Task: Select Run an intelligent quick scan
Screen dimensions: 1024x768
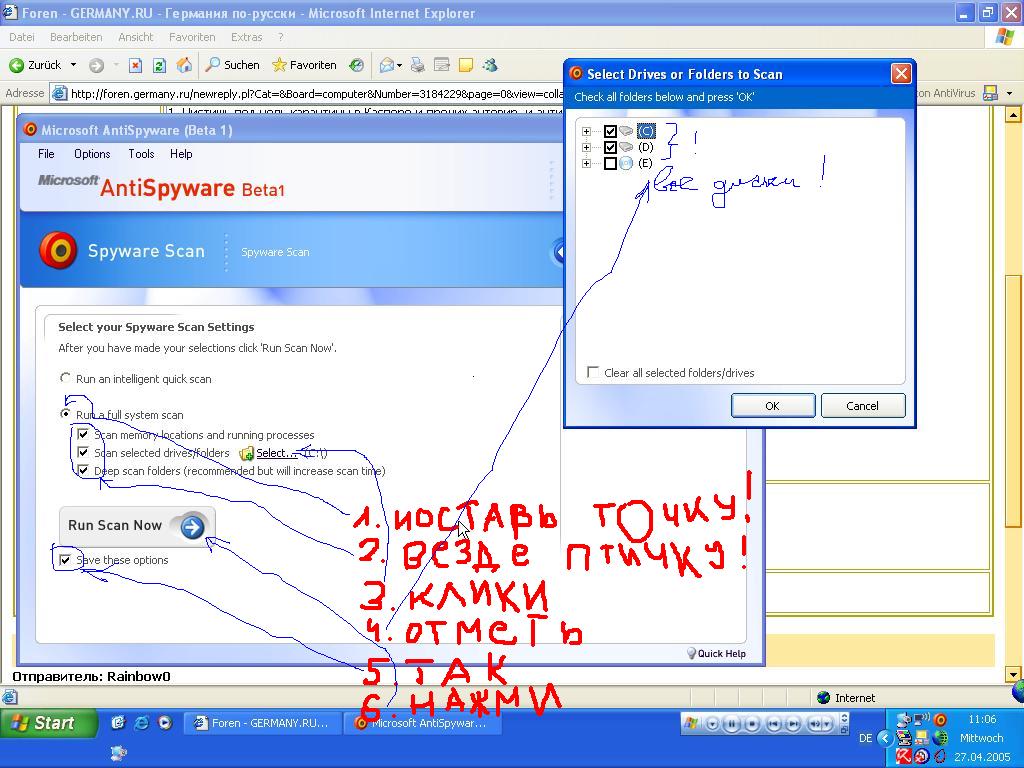Action: point(65,378)
